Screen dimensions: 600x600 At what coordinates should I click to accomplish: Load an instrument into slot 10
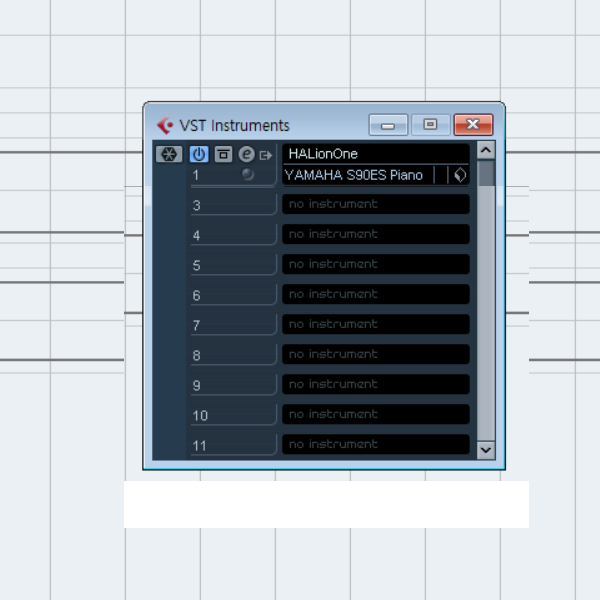376,414
